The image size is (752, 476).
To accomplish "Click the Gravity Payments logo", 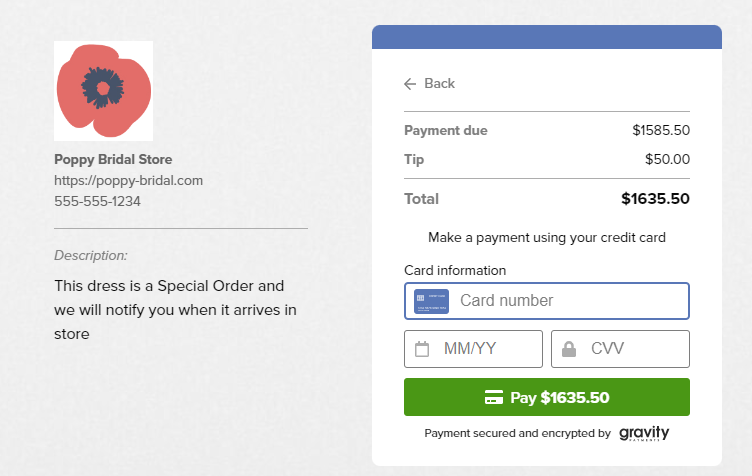I will (644, 433).
